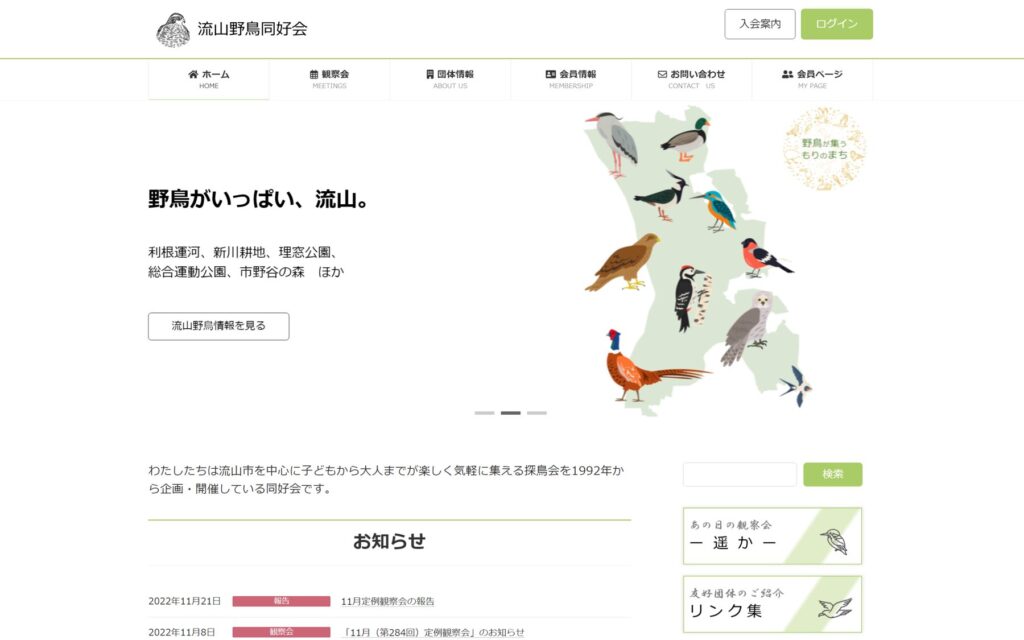Click the round 野鳥が集うもりのまち emblem
This screenshot has height=640, width=1024.
(825, 149)
